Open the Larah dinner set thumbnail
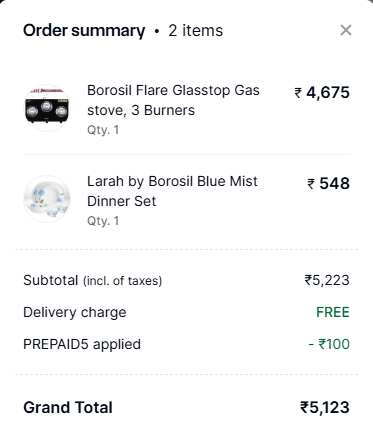Viewport: 373px width, 438px height. (x=47, y=199)
